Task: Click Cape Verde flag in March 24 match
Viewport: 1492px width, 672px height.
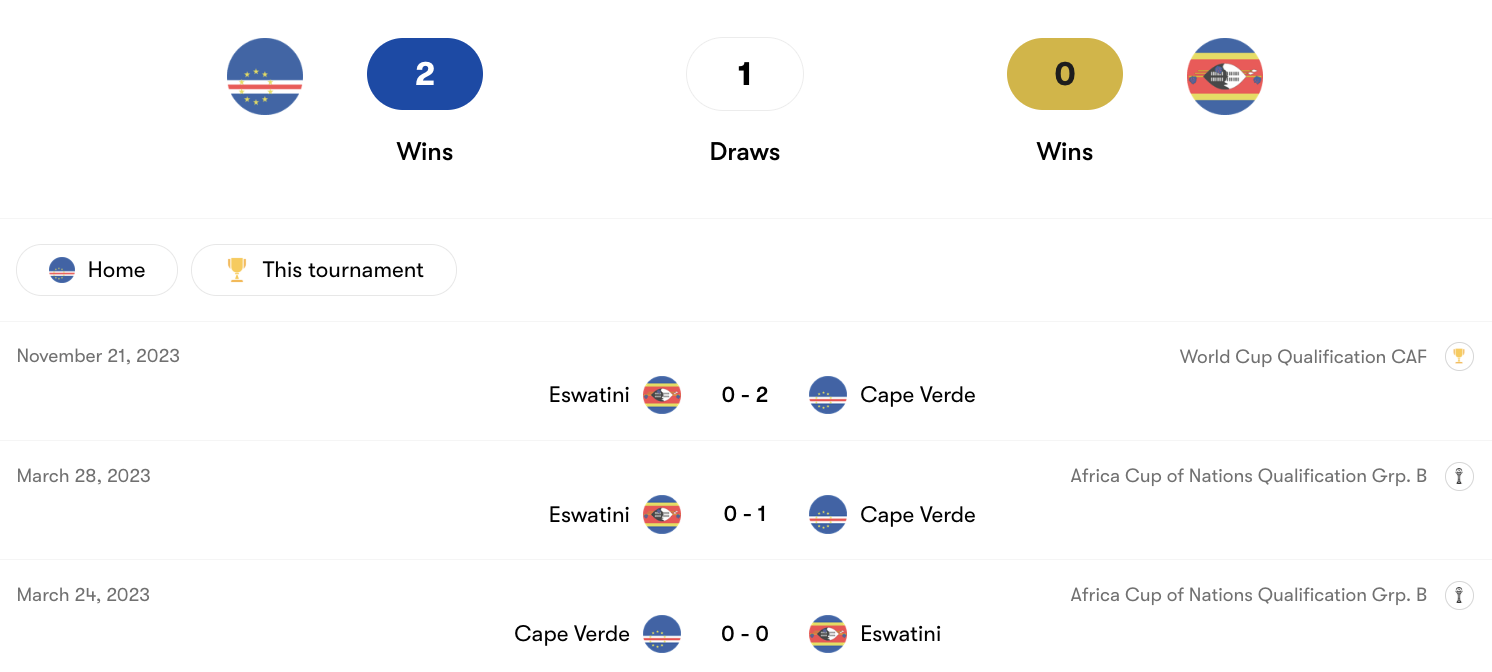Action: pos(662,634)
